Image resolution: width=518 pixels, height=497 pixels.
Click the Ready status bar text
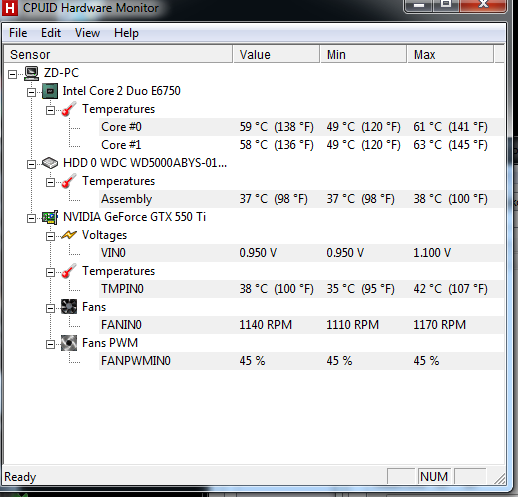pos(20,477)
